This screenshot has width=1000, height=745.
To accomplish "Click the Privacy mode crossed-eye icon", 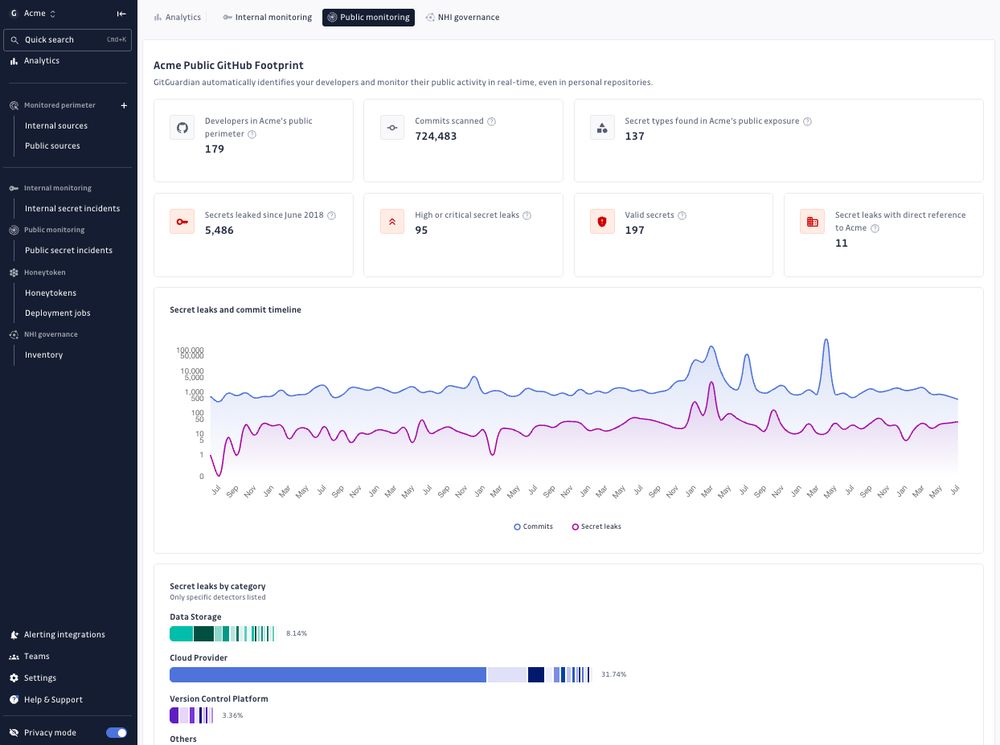I will point(14,732).
